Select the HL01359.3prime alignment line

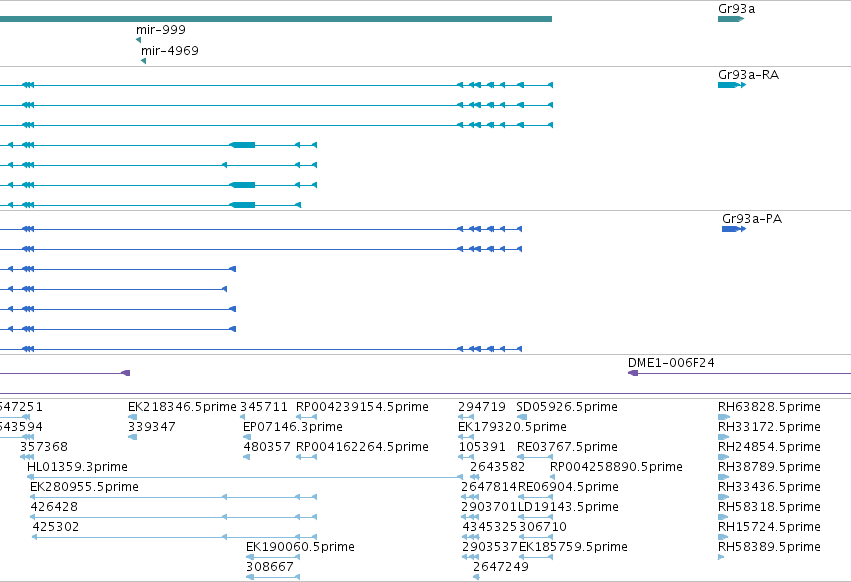[245, 477]
